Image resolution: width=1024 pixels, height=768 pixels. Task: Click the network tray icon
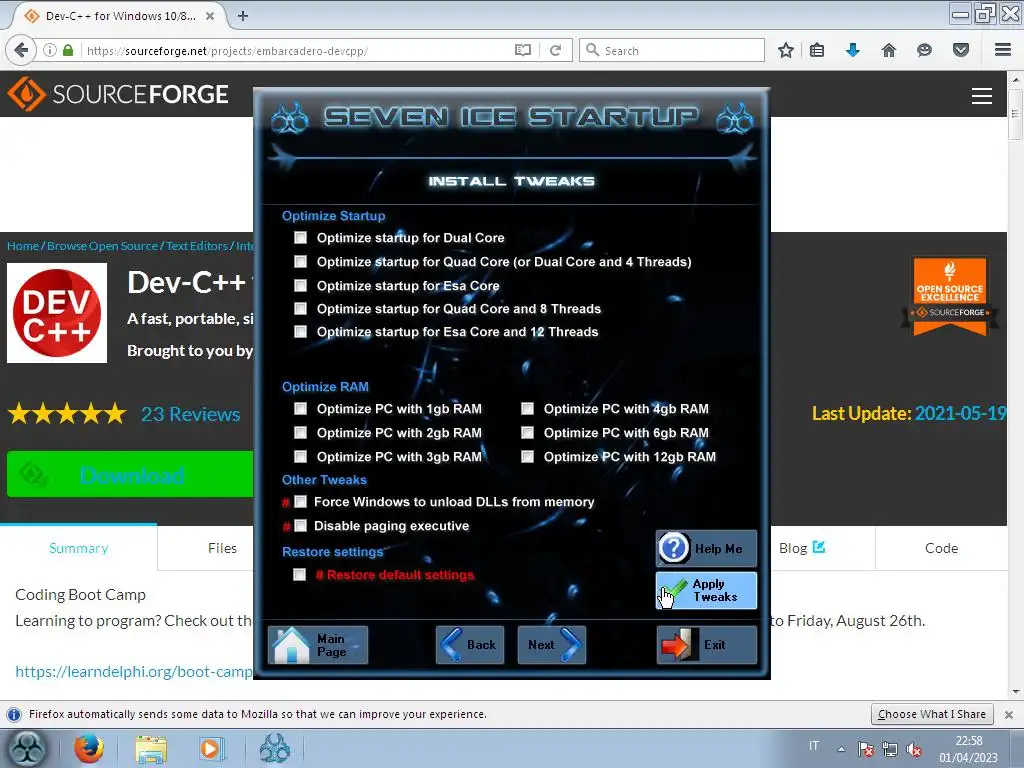click(x=889, y=749)
